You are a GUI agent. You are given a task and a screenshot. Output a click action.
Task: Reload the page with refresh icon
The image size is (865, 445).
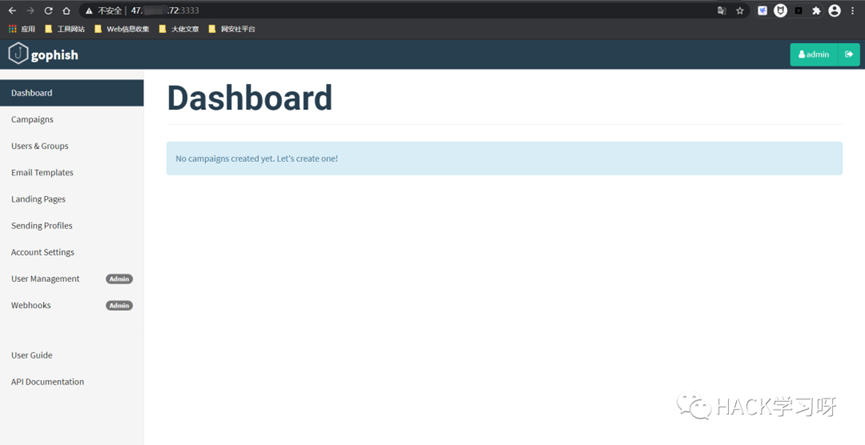click(x=49, y=10)
